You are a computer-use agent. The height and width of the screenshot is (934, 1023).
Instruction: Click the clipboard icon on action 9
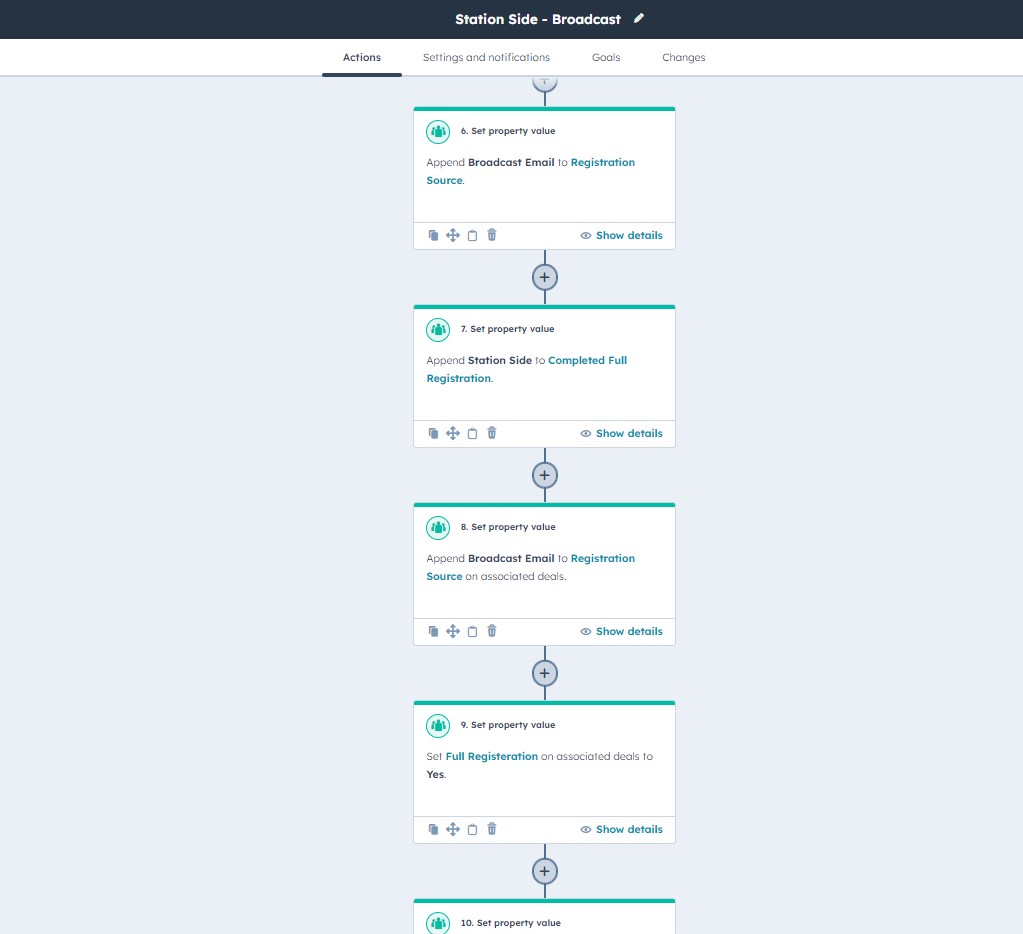pyautogui.click(x=473, y=829)
